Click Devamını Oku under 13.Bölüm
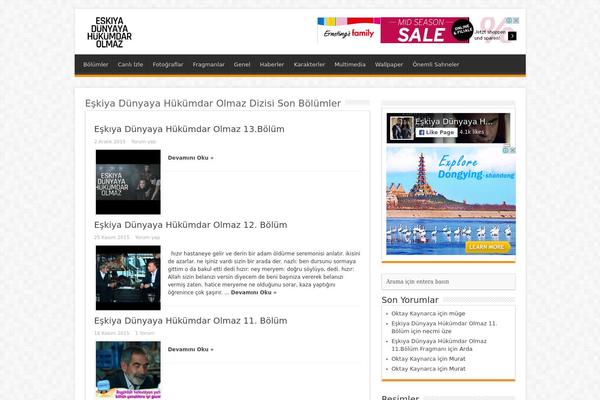This screenshot has height=400, width=600. point(191,158)
